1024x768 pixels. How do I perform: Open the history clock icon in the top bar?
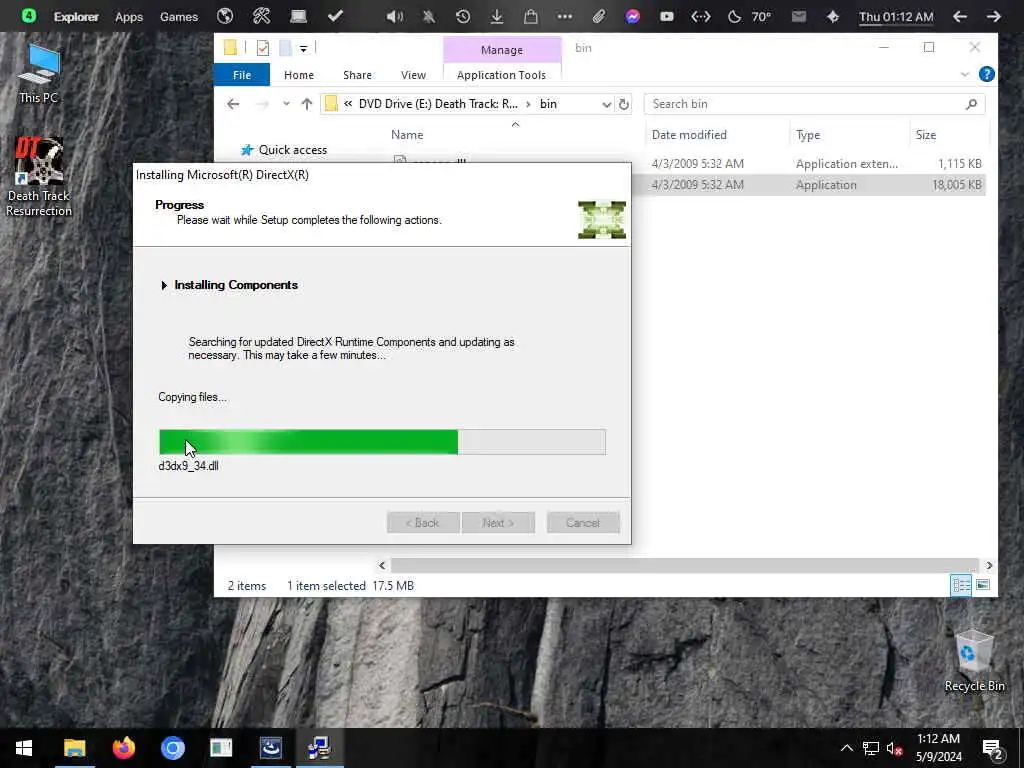point(462,16)
